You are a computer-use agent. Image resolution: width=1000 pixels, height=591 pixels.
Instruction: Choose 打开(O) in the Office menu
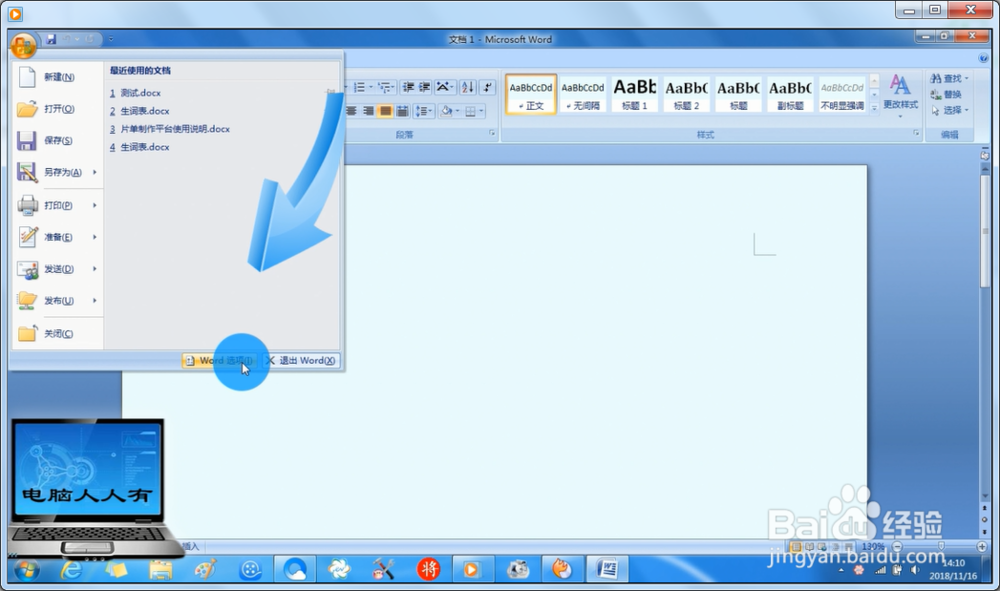[59, 109]
